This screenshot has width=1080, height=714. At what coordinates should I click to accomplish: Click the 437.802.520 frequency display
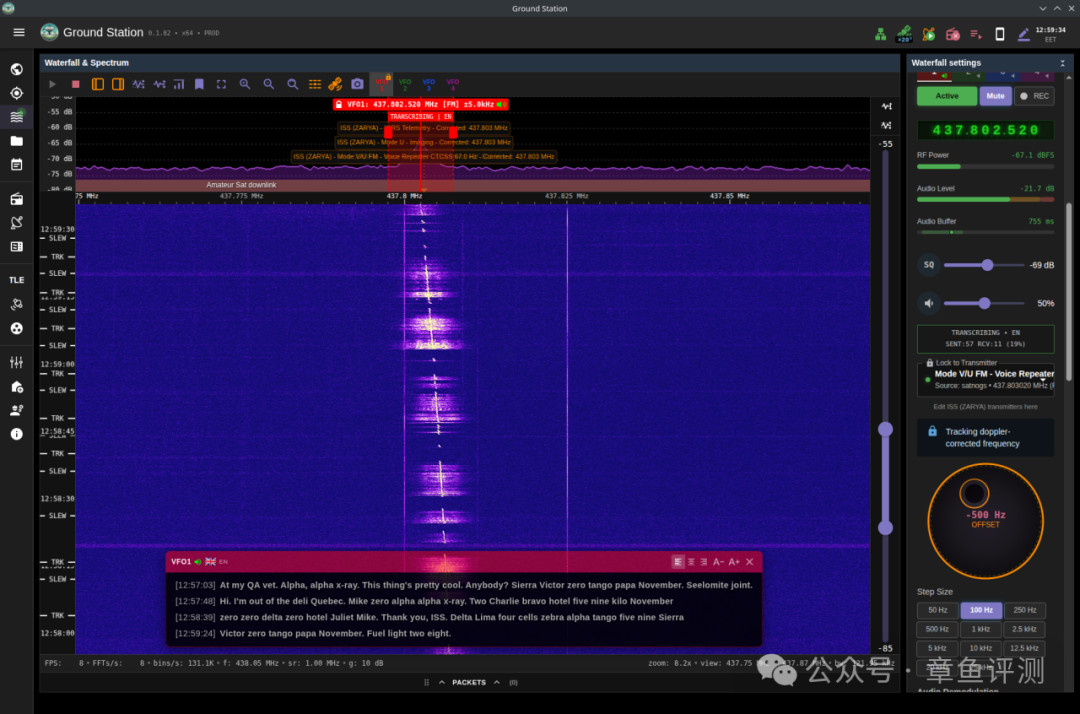point(985,130)
